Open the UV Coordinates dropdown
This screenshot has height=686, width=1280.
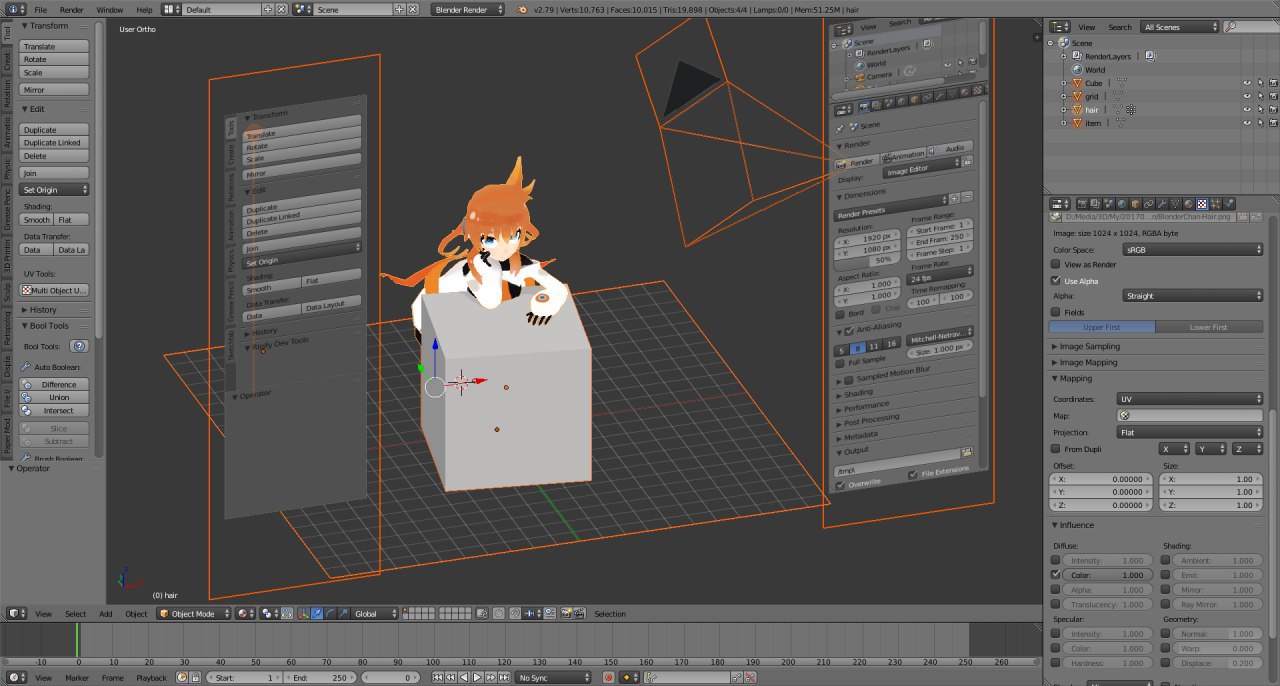1190,398
